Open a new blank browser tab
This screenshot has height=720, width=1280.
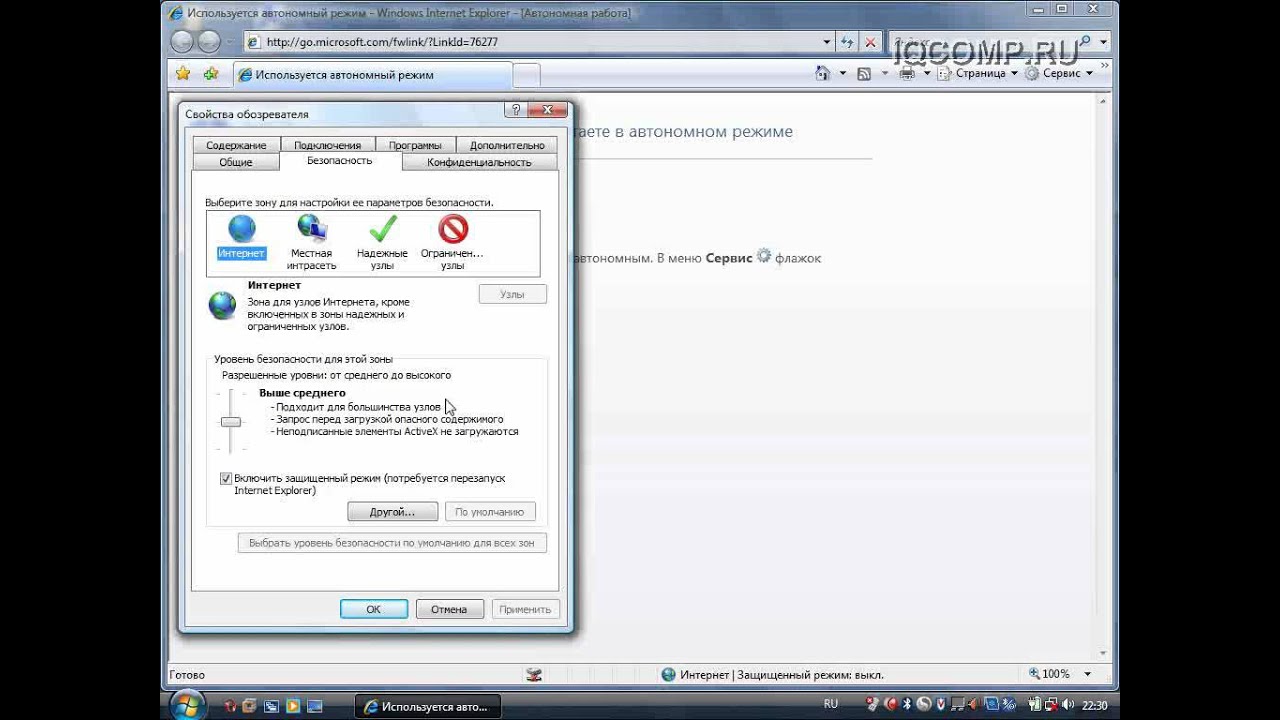pyautogui.click(x=526, y=75)
